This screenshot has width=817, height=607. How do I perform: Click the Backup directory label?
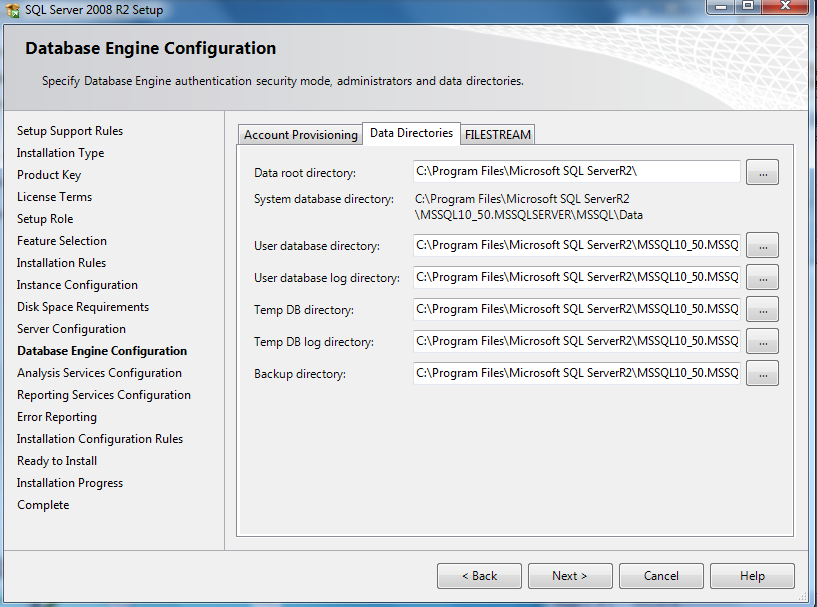(300, 374)
